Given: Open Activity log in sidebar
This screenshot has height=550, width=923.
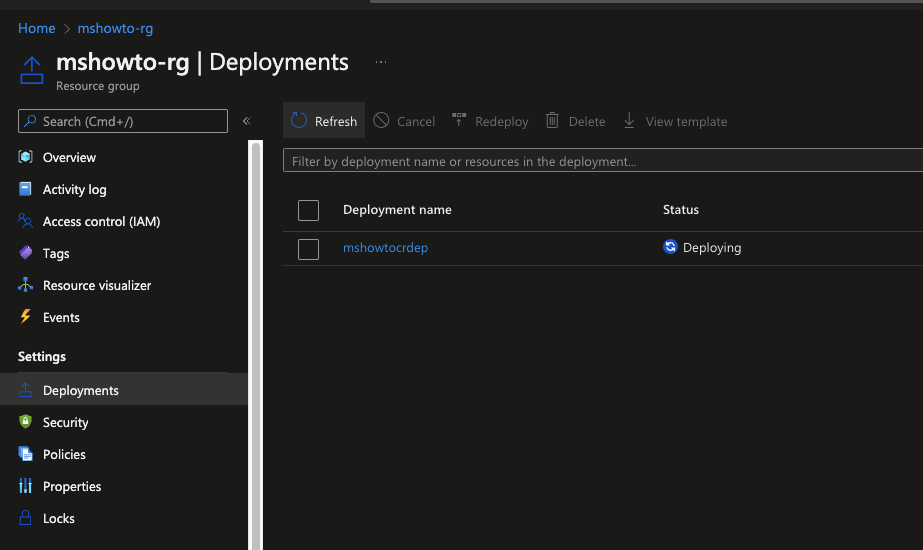Looking at the screenshot, I should click(75, 190).
